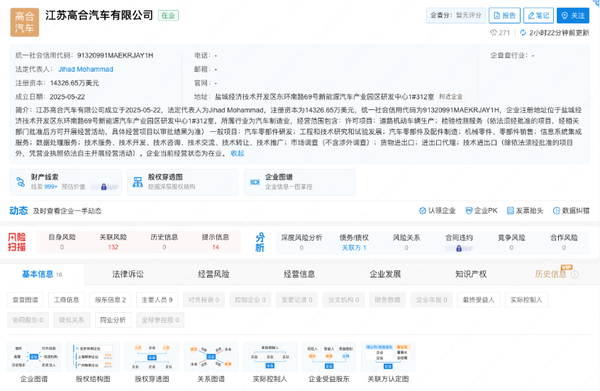The width and height of the screenshot is (600, 391).
Task: Switch to the 企业发展 tab
Action: (385, 274)
